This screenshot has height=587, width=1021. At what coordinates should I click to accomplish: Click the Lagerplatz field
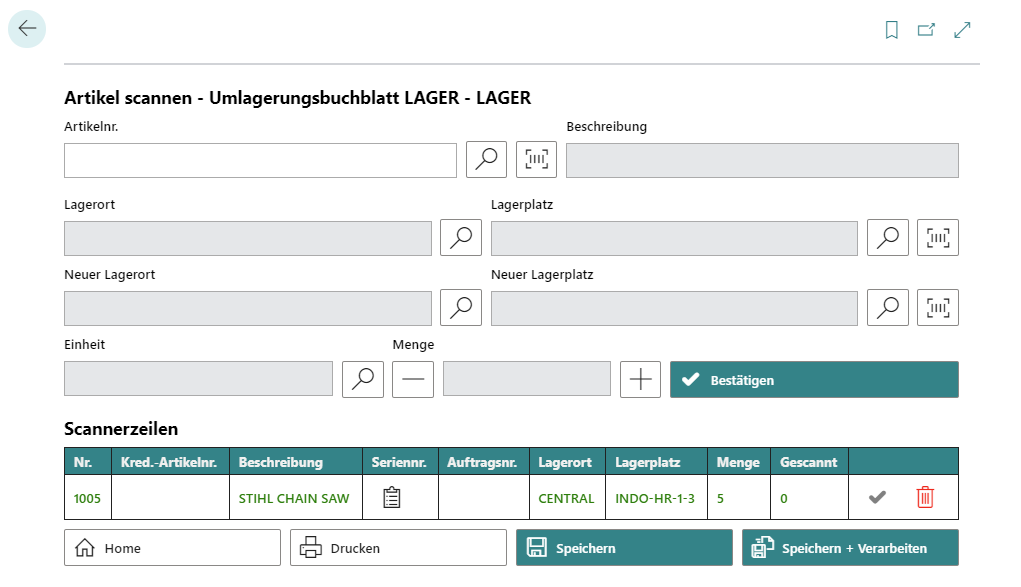(x=674, y=238)
